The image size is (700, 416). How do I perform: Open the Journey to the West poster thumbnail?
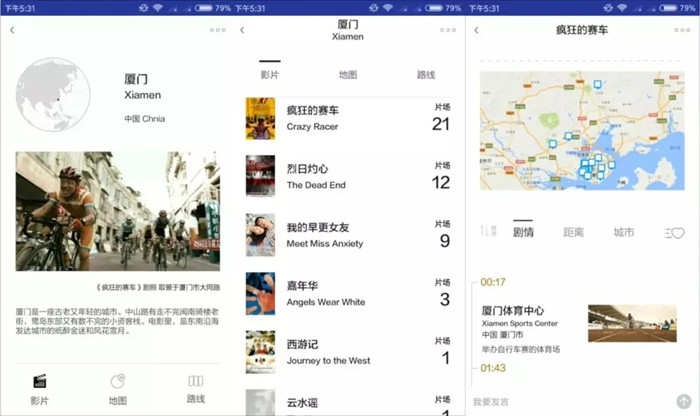(x=260, y=352)
